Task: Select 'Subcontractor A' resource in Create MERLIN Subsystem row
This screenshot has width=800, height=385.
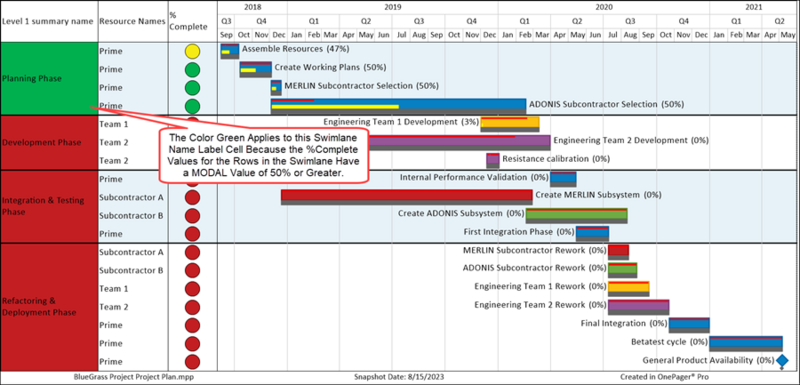Action: 131,197
